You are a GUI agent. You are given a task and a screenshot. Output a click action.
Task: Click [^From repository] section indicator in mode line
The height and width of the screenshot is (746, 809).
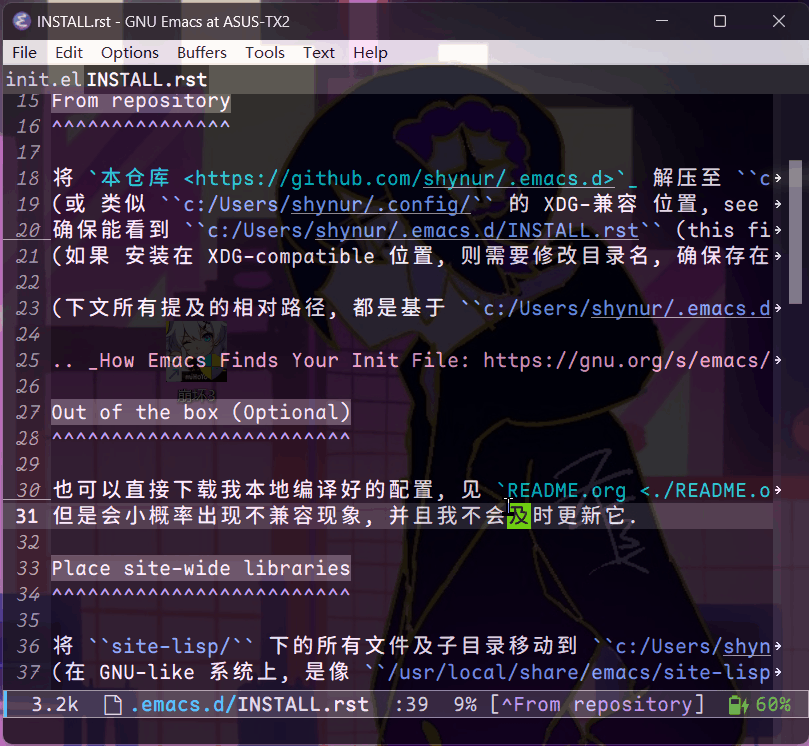coord(597,705)
